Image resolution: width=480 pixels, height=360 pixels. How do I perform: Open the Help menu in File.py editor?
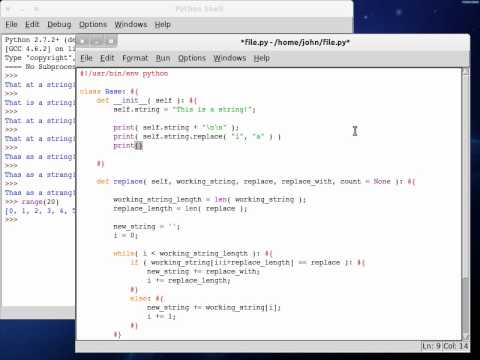pyautogui.click(x=262, y=58)
